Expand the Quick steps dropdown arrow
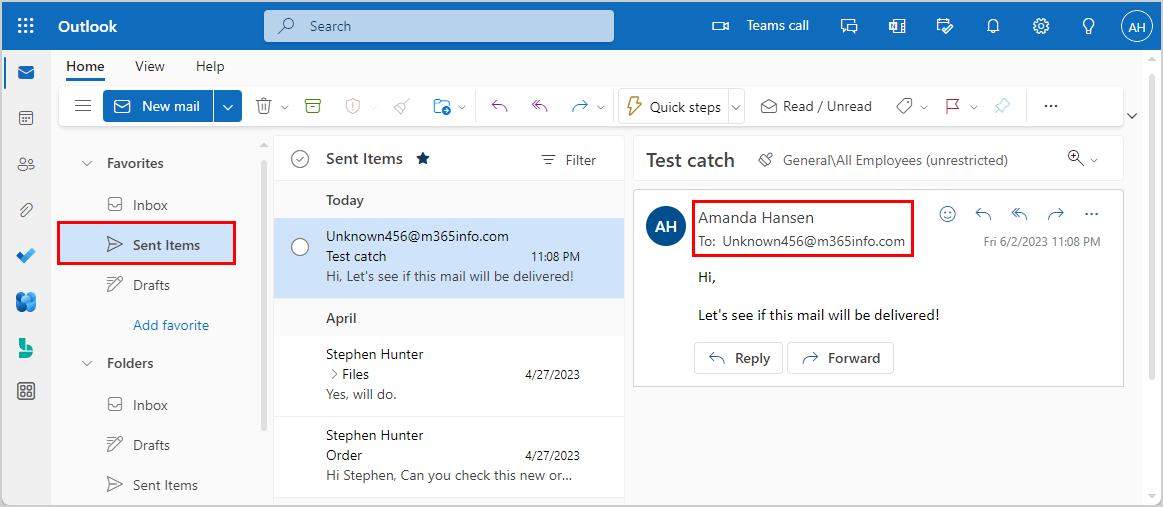Image resolution: width=1163 pixels, height=507 pixels. [736, 107]
